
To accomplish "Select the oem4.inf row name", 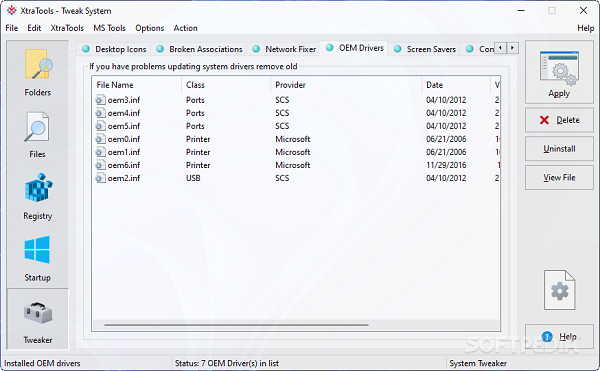I will click(x=124, y=113).
